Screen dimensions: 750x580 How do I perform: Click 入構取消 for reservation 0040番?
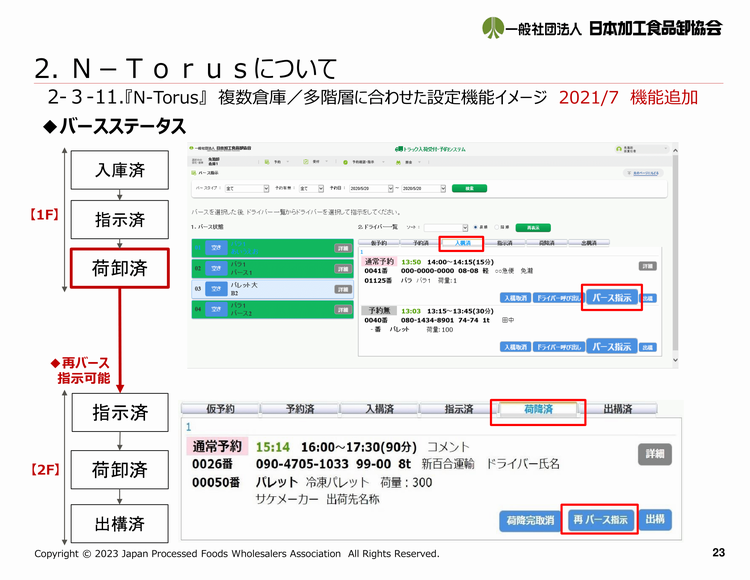[x=515, y=347]
